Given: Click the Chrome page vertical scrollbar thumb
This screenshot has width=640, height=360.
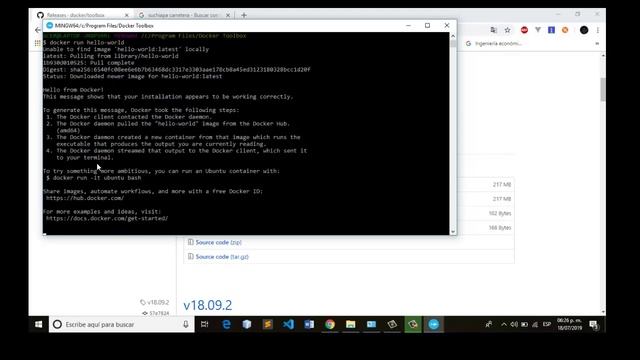Looking at the screenshot, I should 603,89.
